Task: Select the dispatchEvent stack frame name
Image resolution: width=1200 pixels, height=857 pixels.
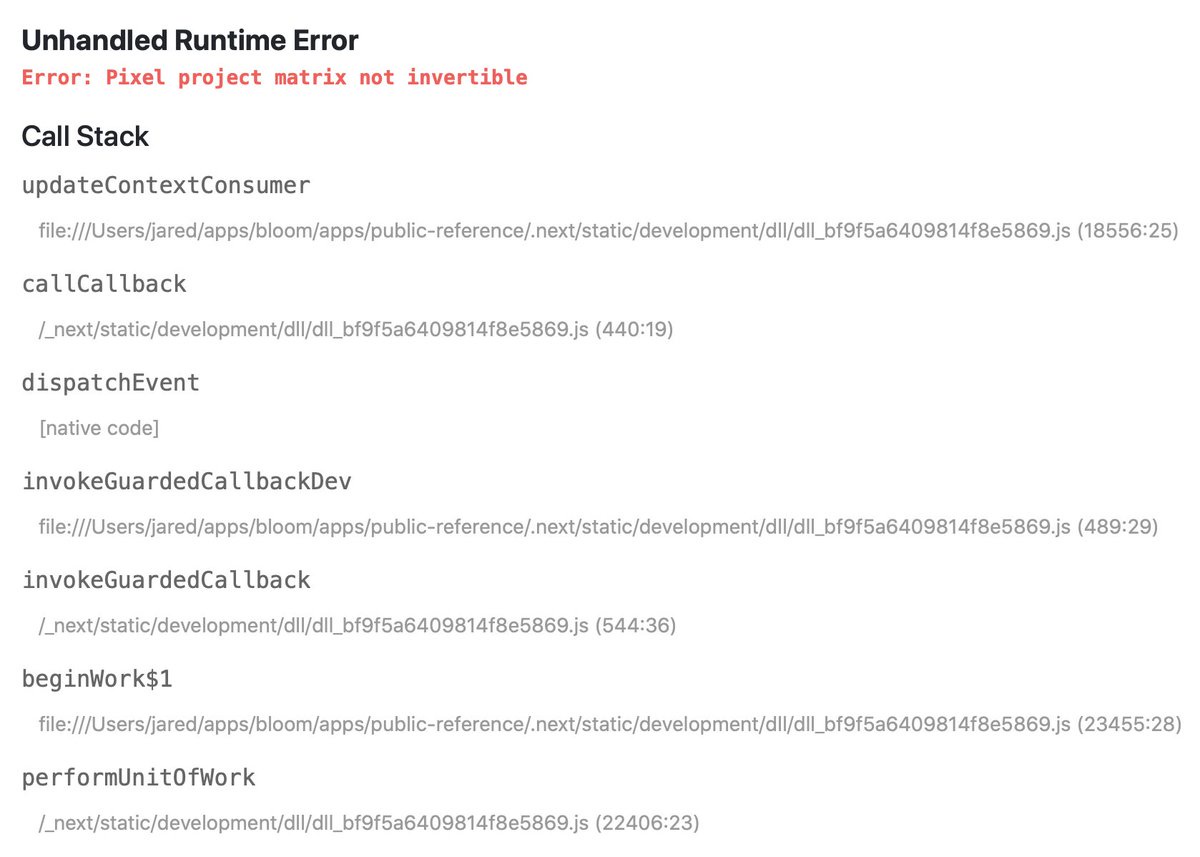Action: click(110, 382)
